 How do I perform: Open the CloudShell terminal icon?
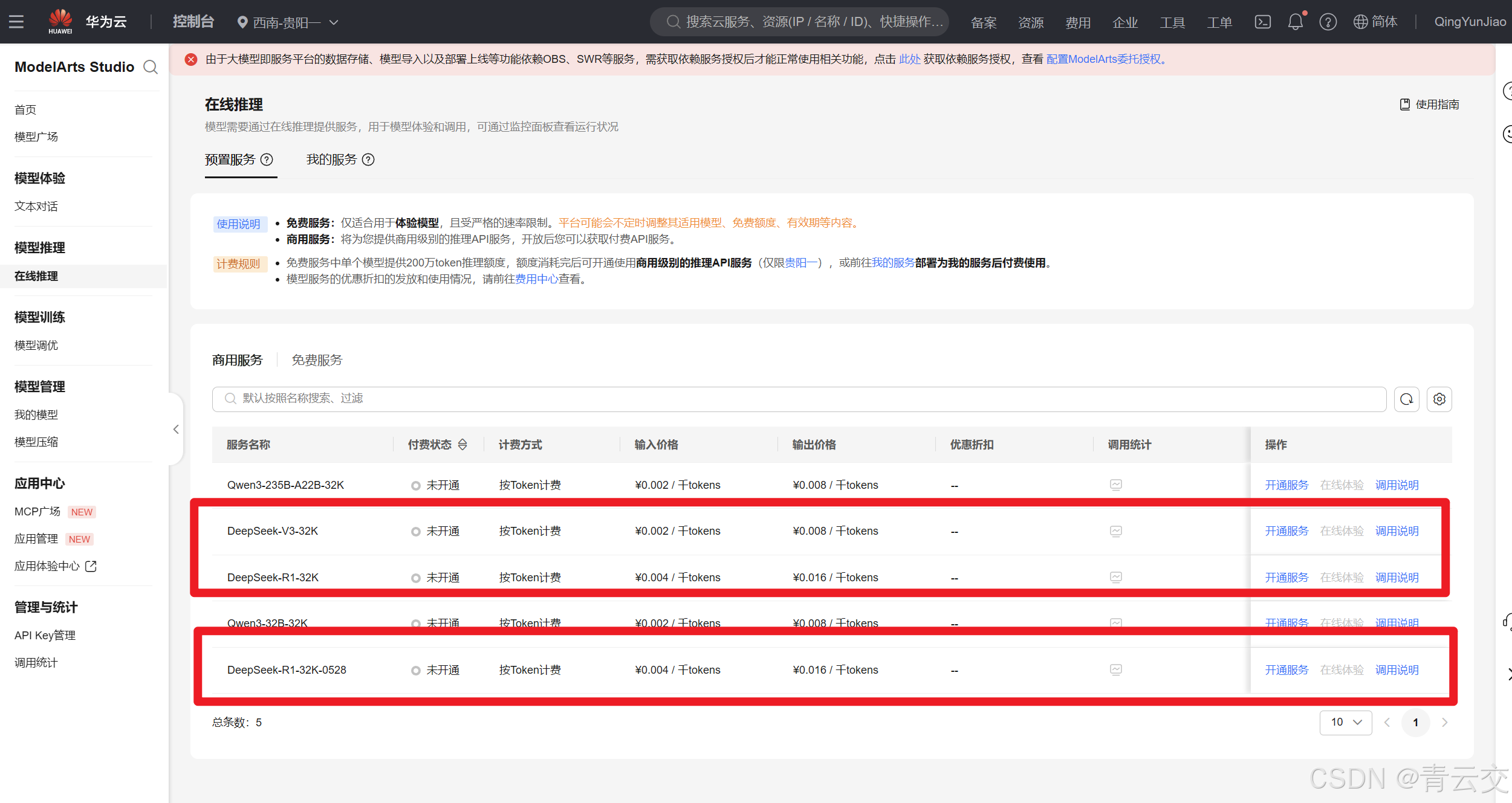pos(1263,22)
